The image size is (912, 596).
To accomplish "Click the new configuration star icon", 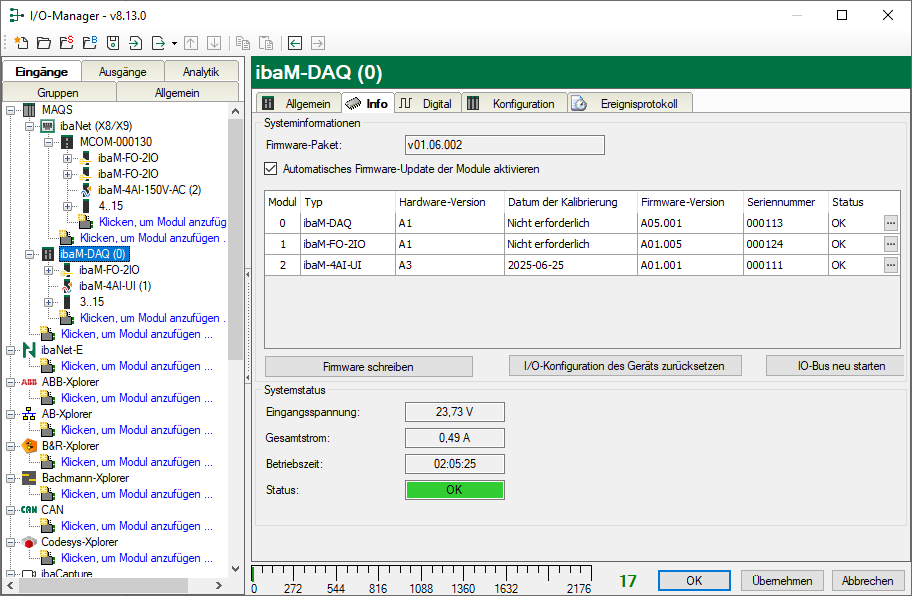I will [20, 43].
